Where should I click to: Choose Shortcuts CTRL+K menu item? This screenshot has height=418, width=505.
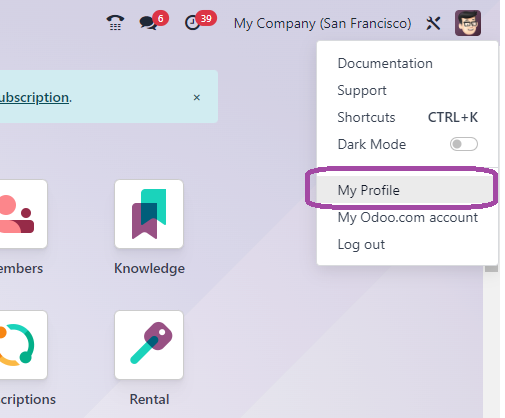tap(407, 117)
